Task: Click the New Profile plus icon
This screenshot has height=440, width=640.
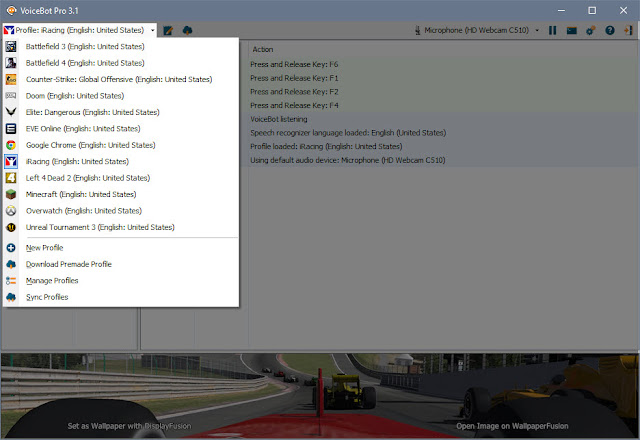Action: tap(11, 248)
